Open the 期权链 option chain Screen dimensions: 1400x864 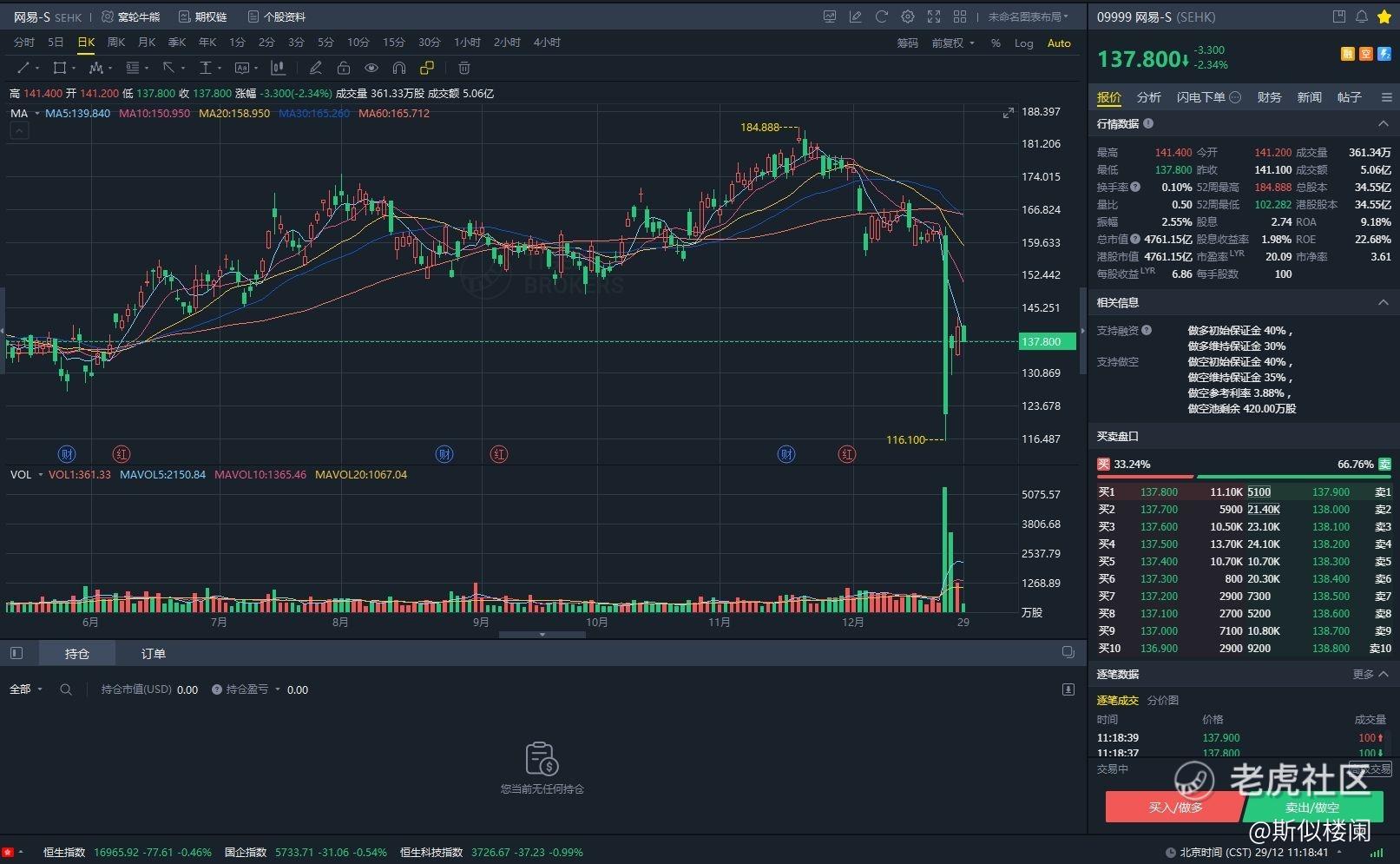202,16
